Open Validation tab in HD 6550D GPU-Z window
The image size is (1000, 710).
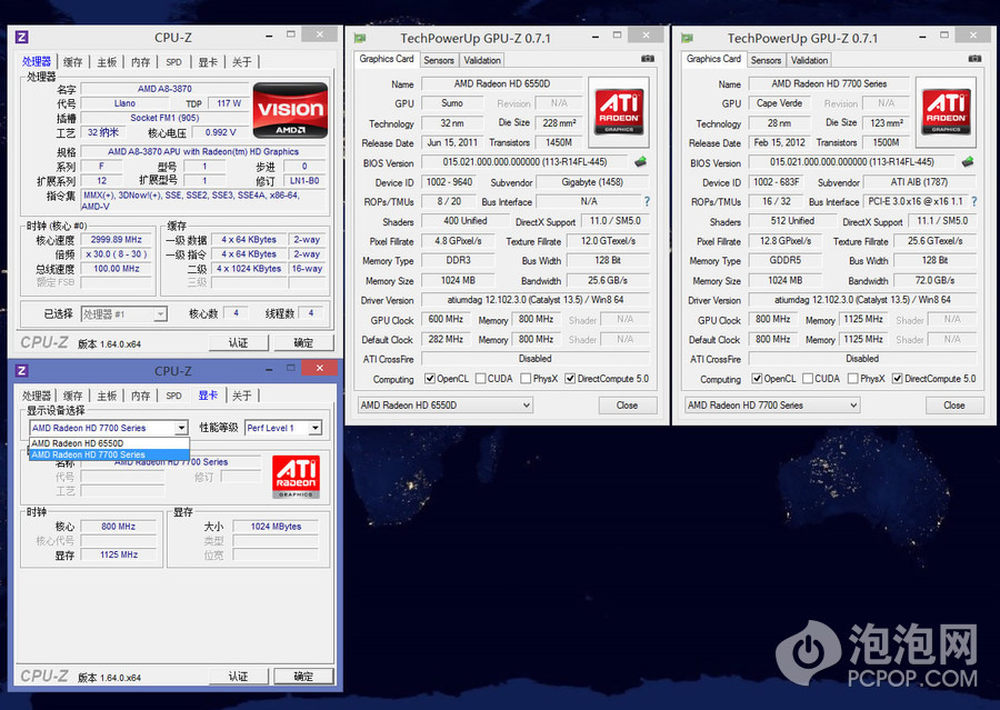click(x=482, y=60)
